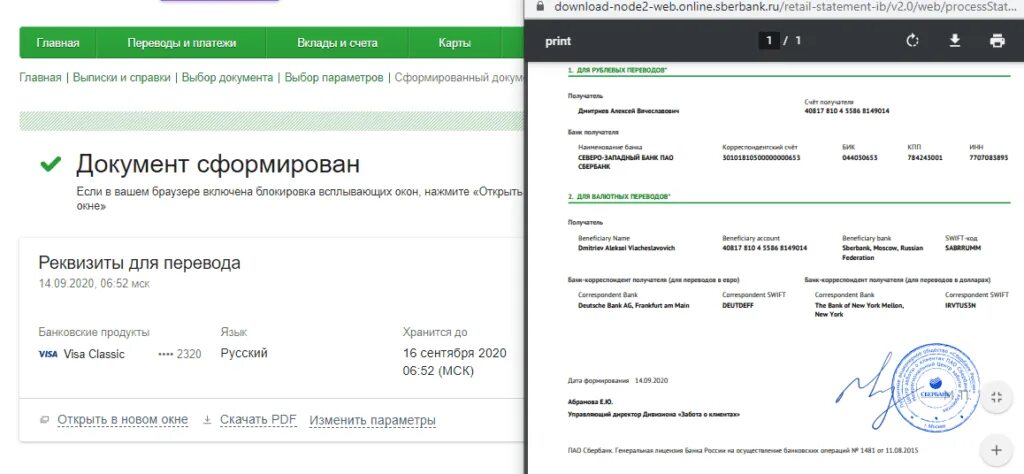Click Открыть в новом окне link
Image resolution: width=1024 pixels, height=474 pixels.
122,420
